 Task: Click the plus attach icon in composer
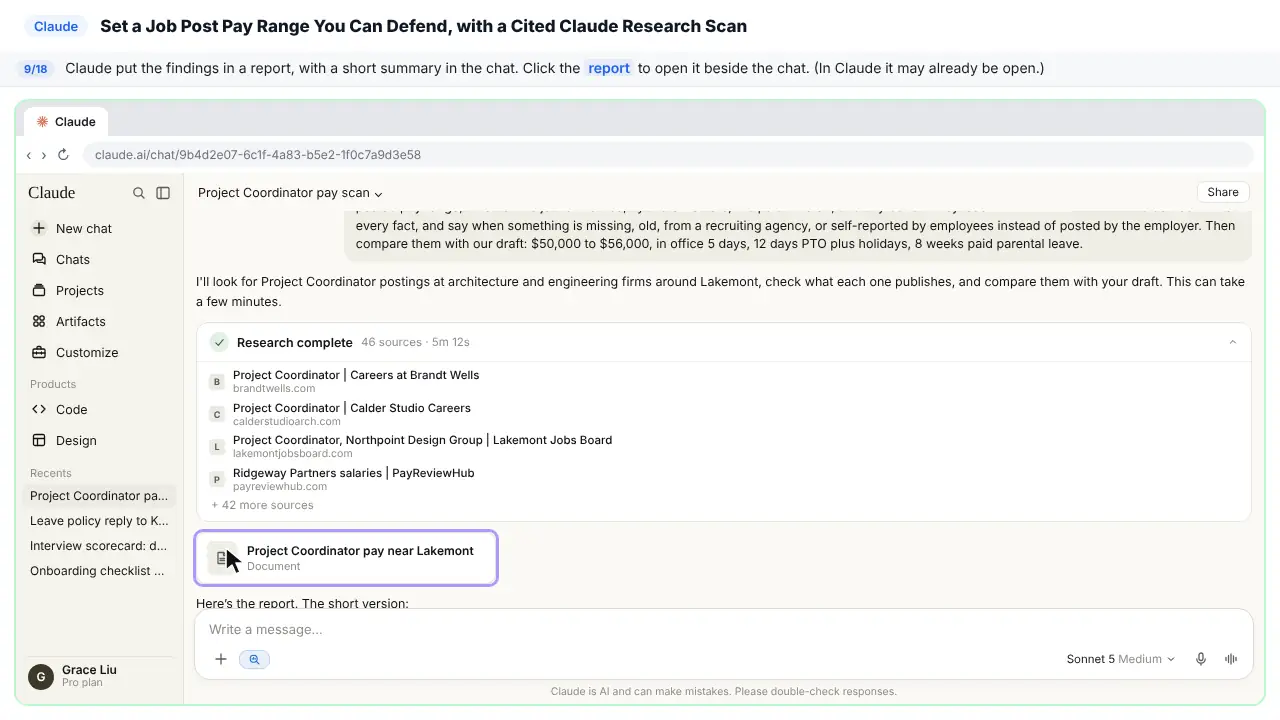[221, 659]
